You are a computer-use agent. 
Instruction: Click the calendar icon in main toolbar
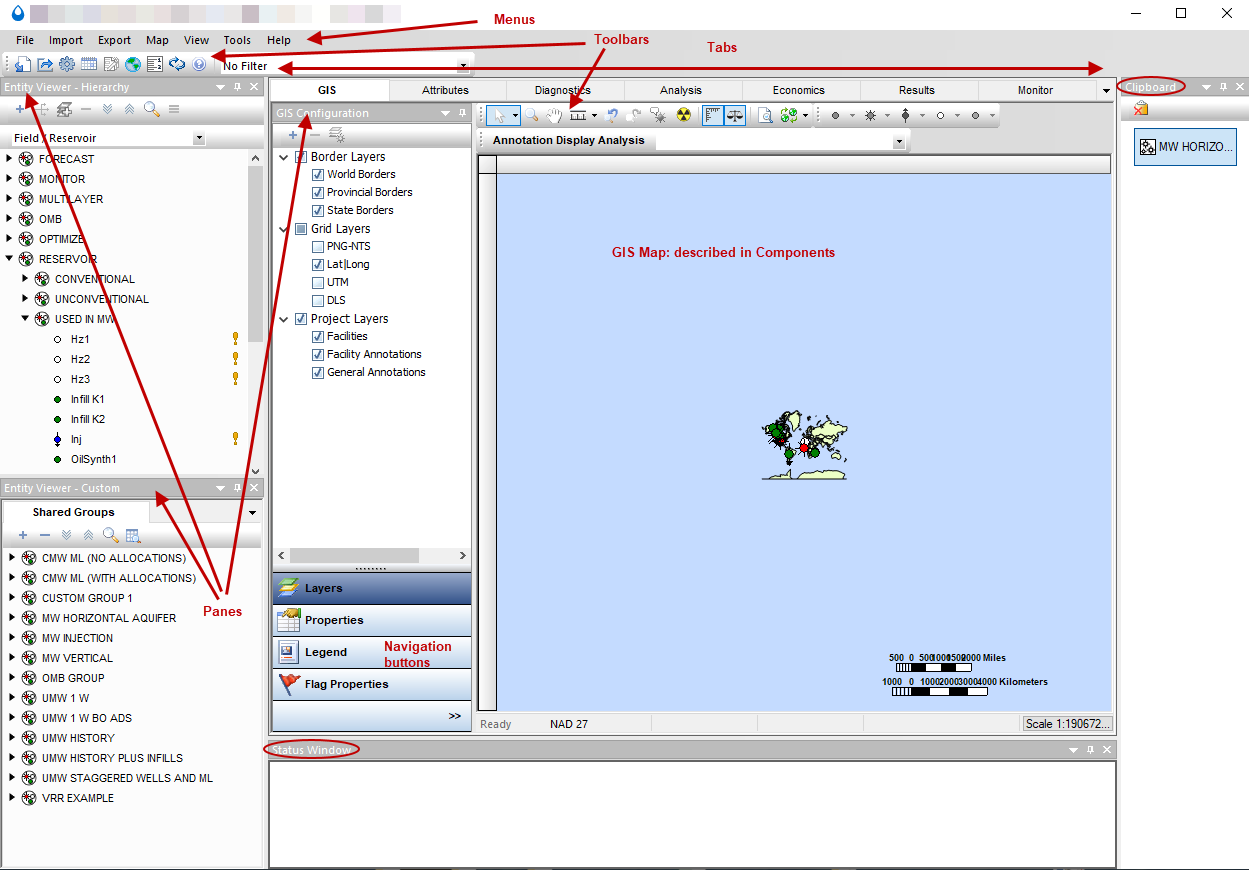tap(91, 63)
